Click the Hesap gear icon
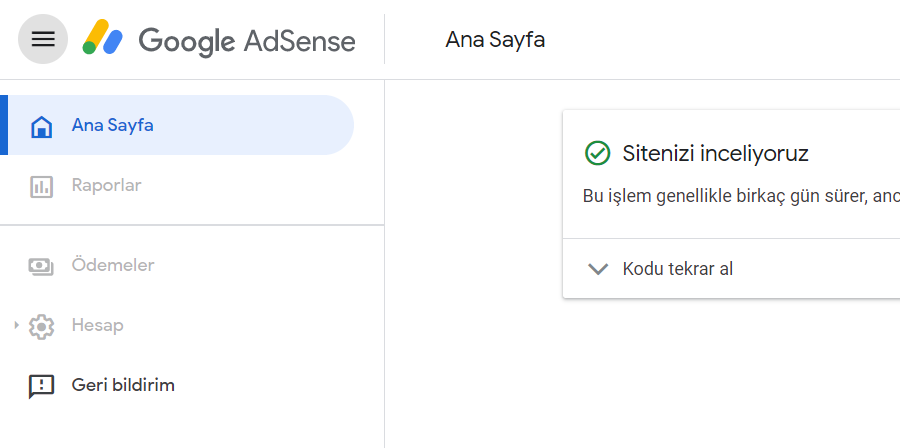The width and height of the screenshot is (900, 448). pyautogui.click(x=41, y=326)
